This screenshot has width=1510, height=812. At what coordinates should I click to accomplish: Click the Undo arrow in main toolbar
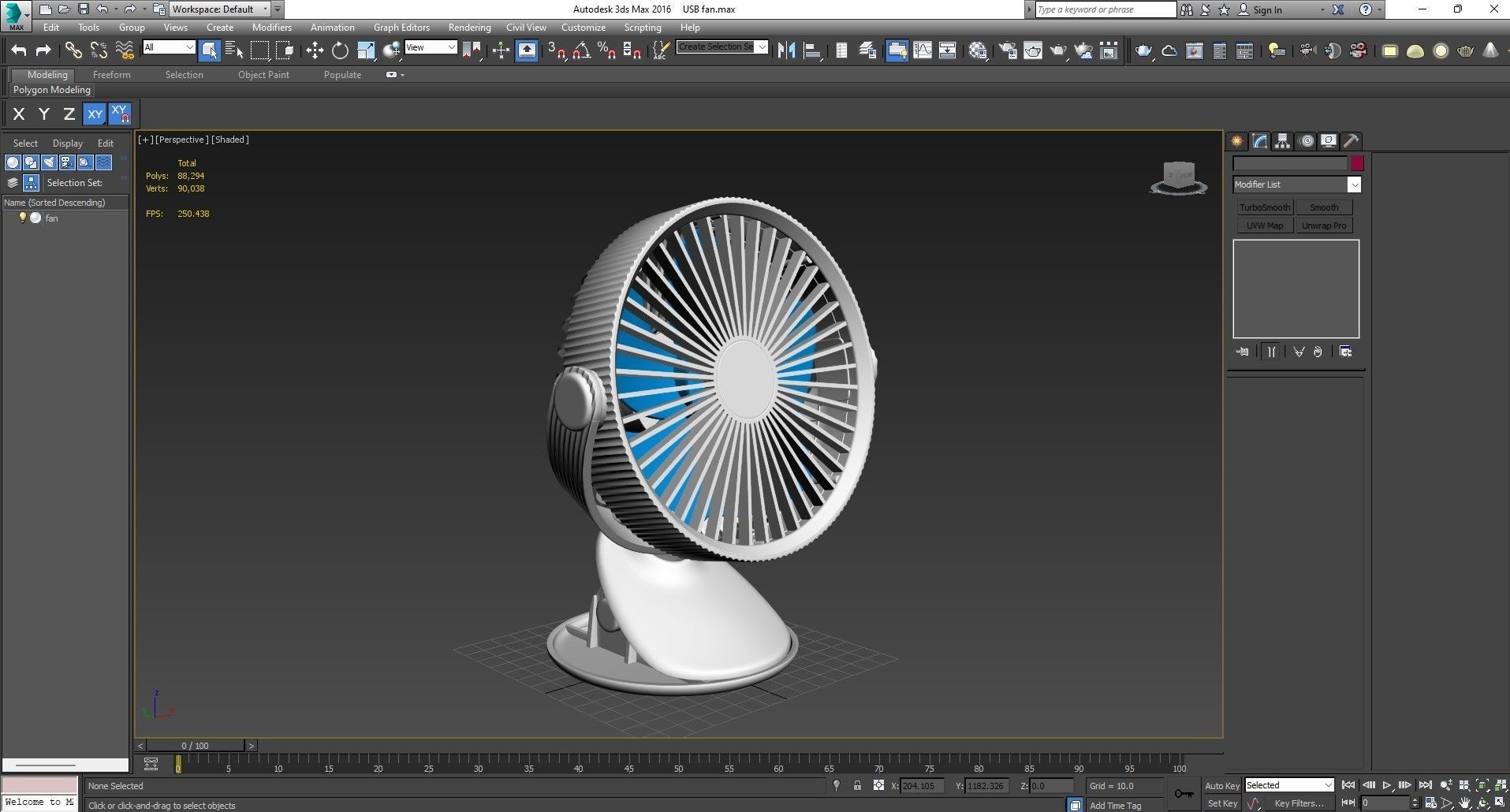point(18,50)
